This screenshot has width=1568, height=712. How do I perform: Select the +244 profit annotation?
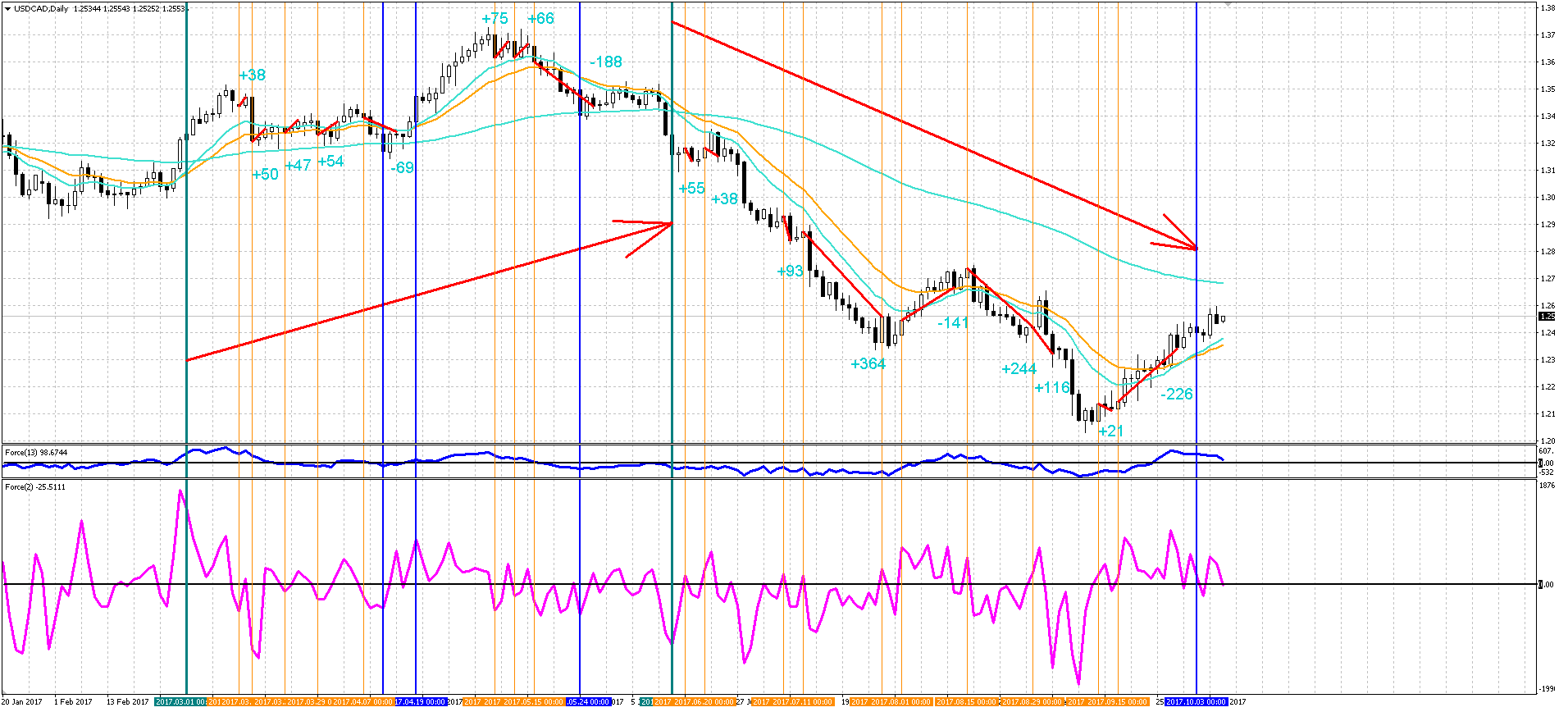point(1019,368)
